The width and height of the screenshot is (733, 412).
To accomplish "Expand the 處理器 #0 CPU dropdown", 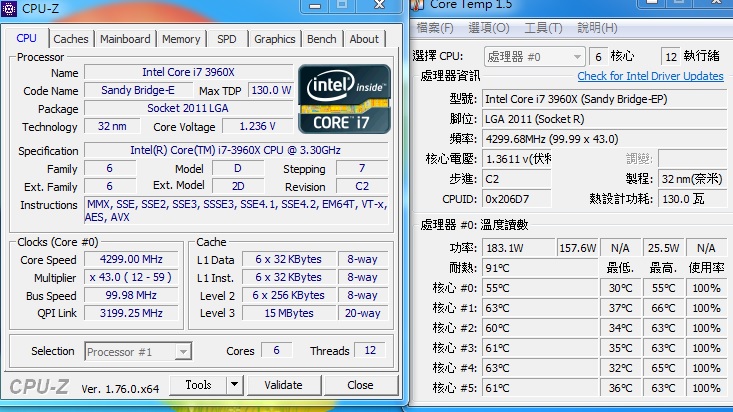I will (x=534, y=57).
